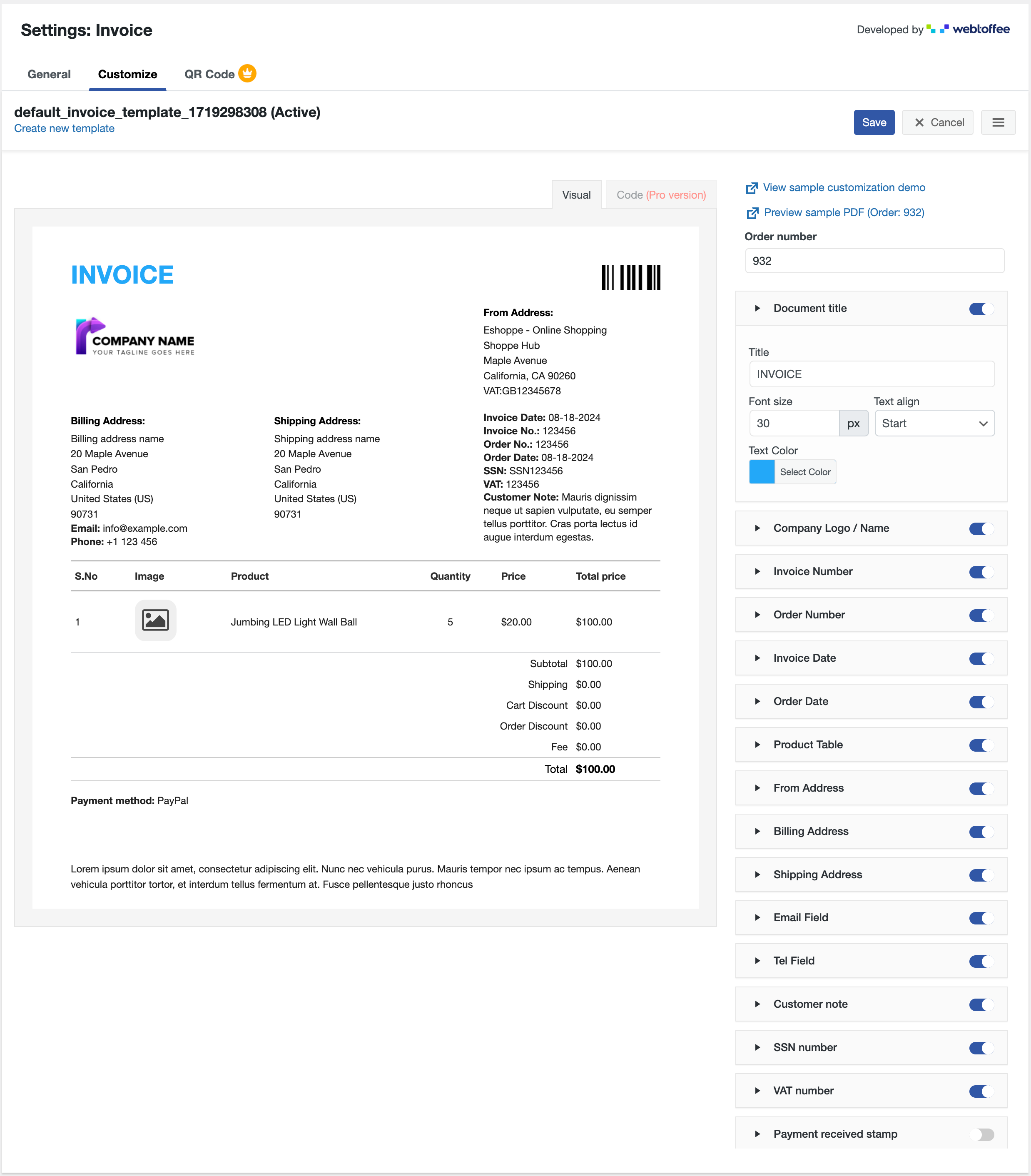1031x1176 pixels.
Task: Click View sample customization demo link
Action: [x=843, y=188]
